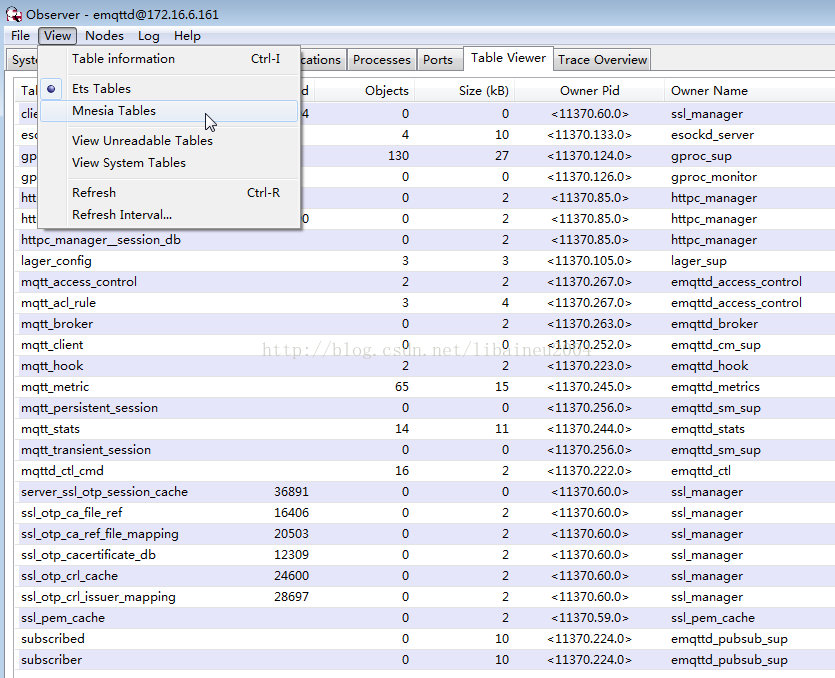
Task: Click owner name gproc_sup
Action: (701, 156)
